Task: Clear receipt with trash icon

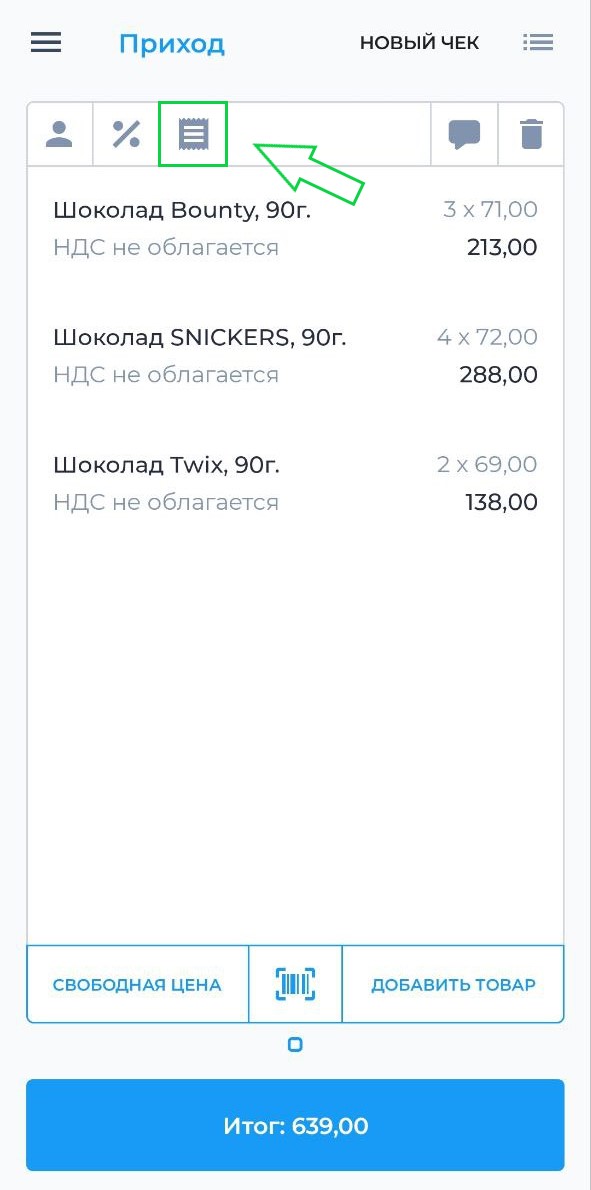Action: 531,134
